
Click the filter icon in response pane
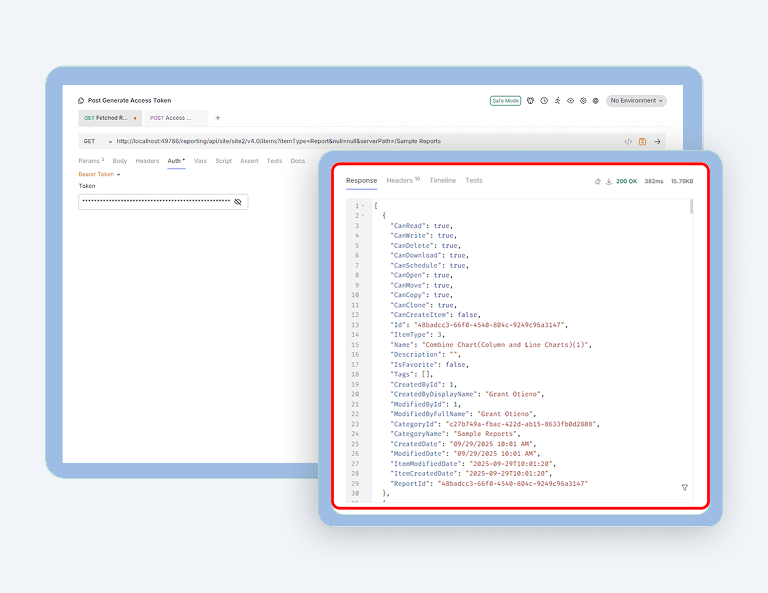tap(685, 487)
